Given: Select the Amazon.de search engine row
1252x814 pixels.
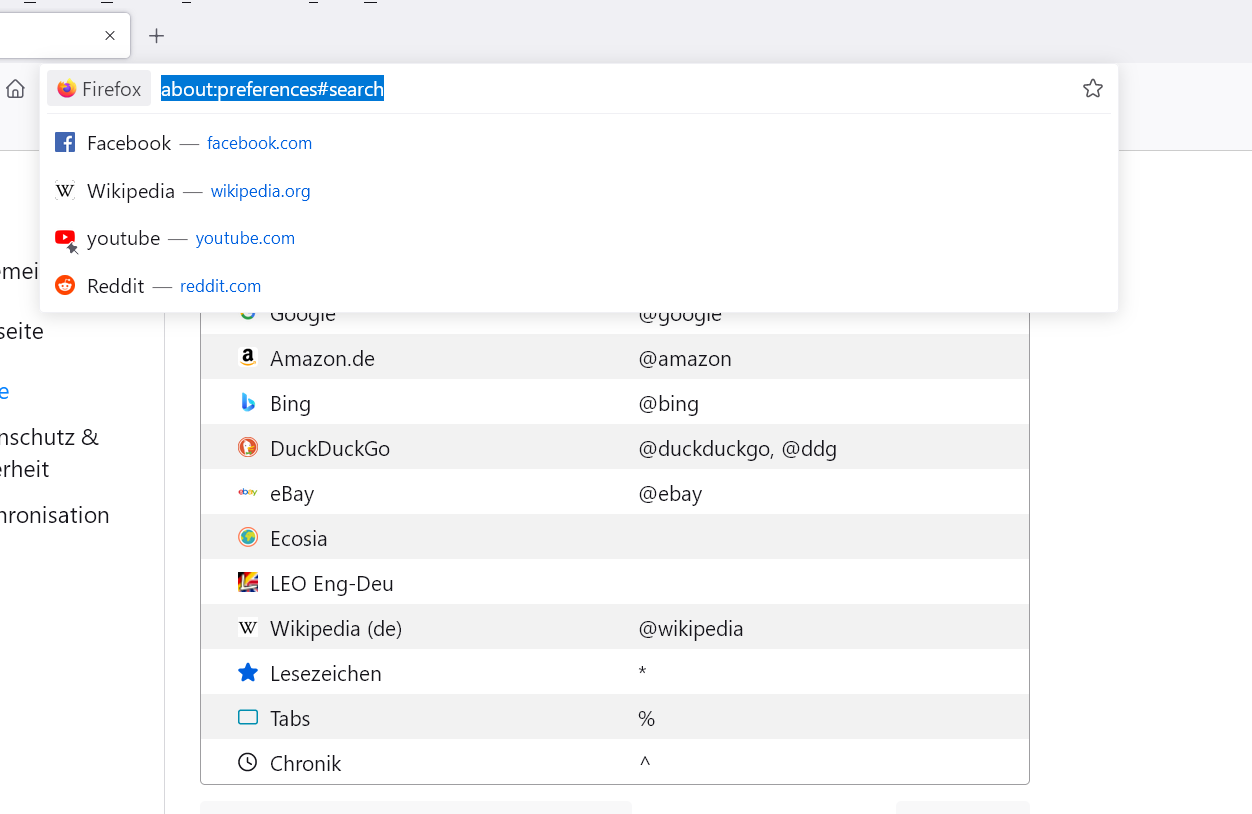Looking at the screenshot, I should coord(322,358).
